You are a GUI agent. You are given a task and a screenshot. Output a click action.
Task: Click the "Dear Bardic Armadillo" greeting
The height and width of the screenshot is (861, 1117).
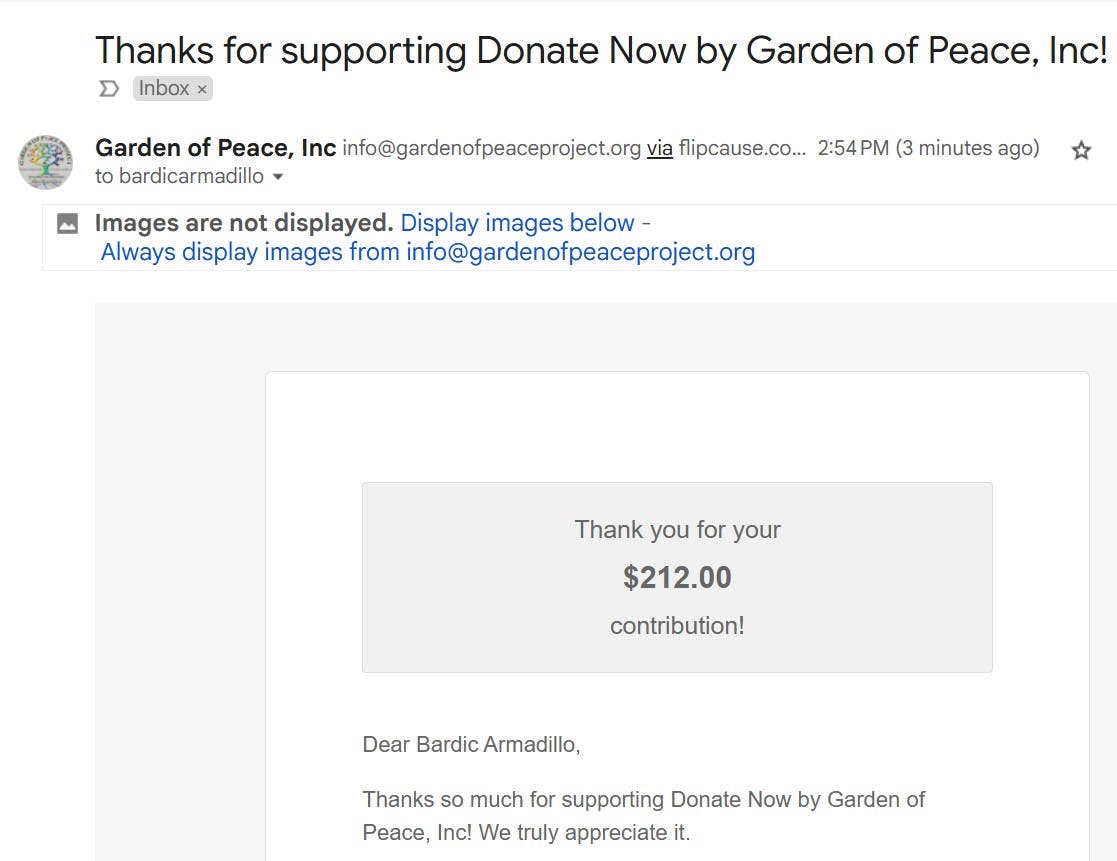pyautogui.click(x=471, y=745)
